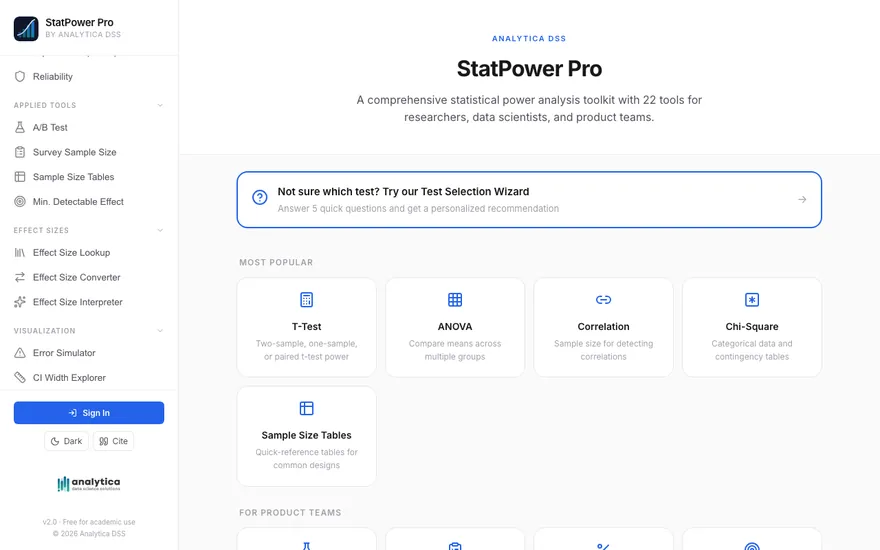Click the Sample Size Tables card icon
This screenshot has height=550, width=880.
click(x=306, y=408)
